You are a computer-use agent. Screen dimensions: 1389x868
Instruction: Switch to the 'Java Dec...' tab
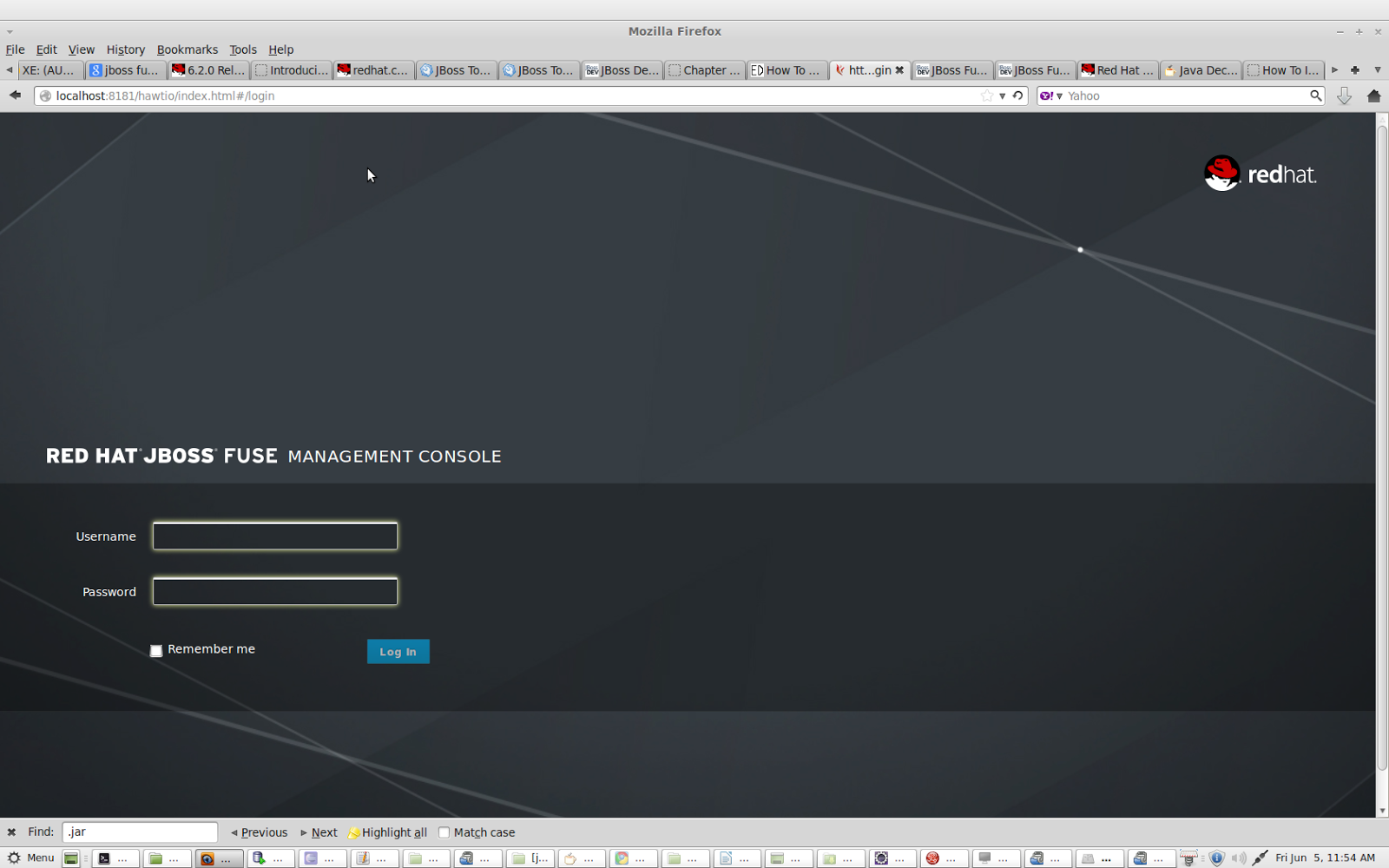click(1201, 70)
